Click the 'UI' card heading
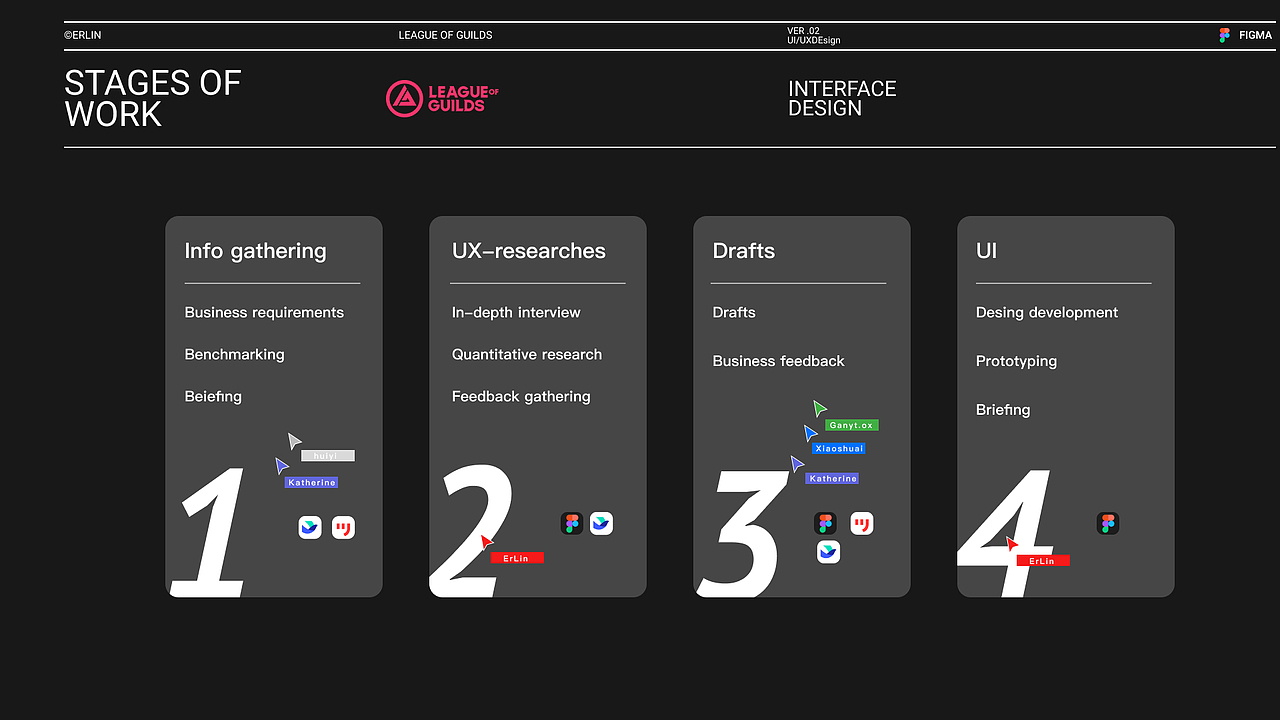This screenshot has width=1280, height=720. coord(987,251)
